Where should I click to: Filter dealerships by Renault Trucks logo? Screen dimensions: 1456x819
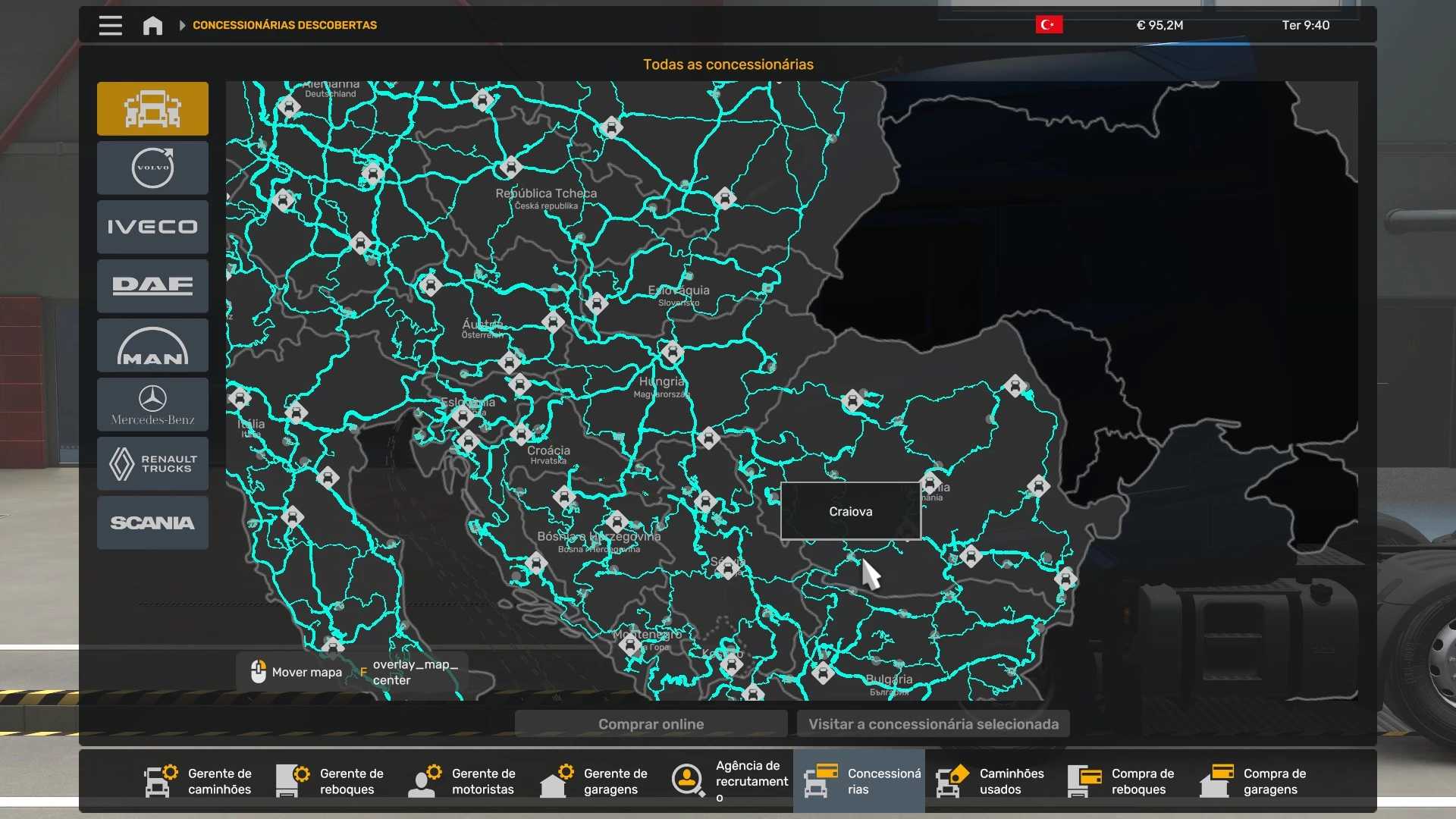pos(152,463)
